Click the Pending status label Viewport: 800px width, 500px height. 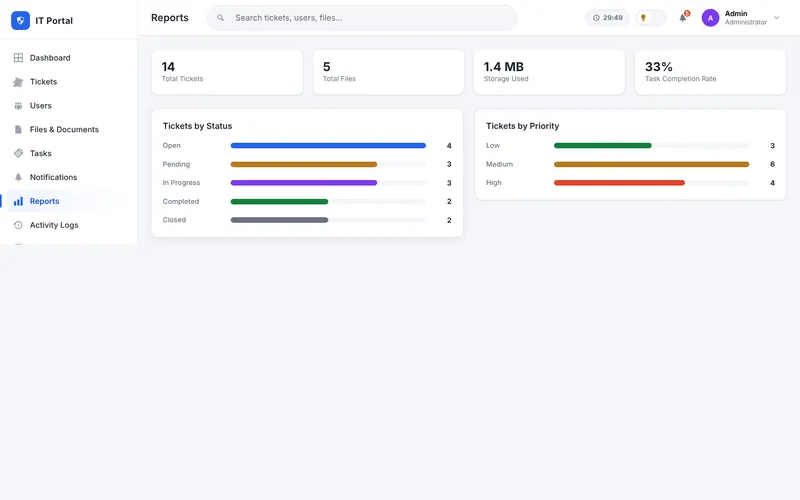[x=176, y=164]
